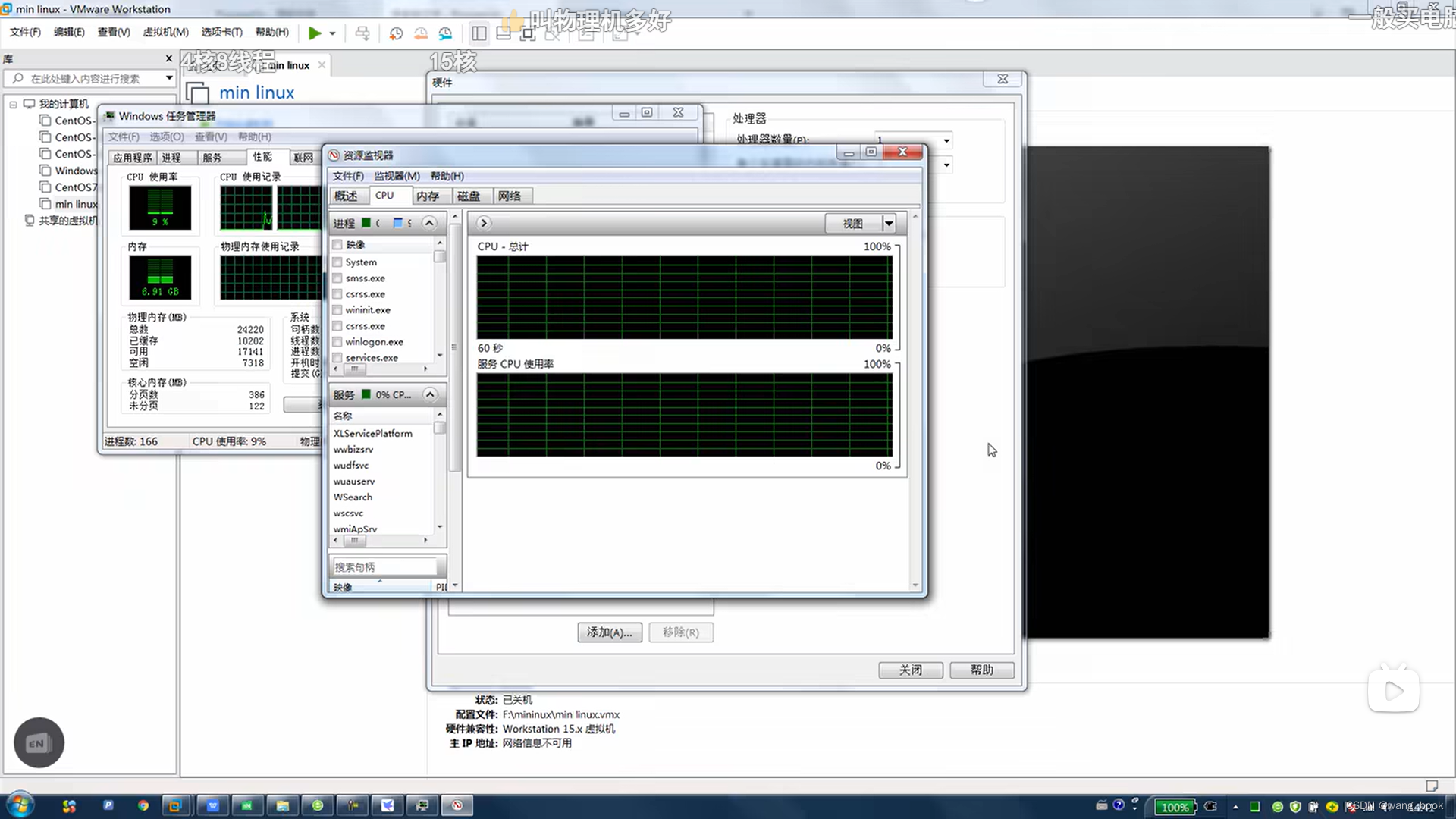Check the wininit.exe process checkbox

coord(337,310)
